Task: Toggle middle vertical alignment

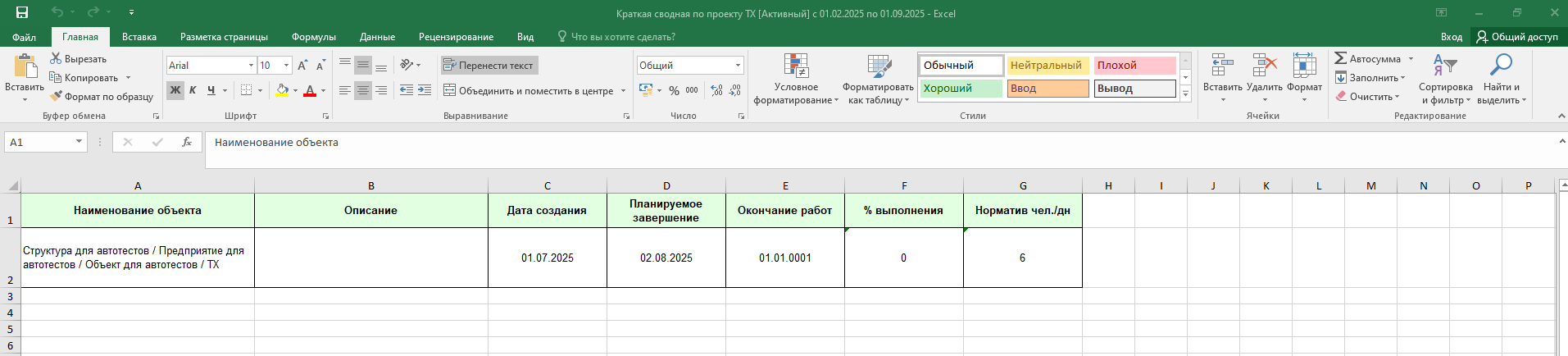Action: (363, 65)
